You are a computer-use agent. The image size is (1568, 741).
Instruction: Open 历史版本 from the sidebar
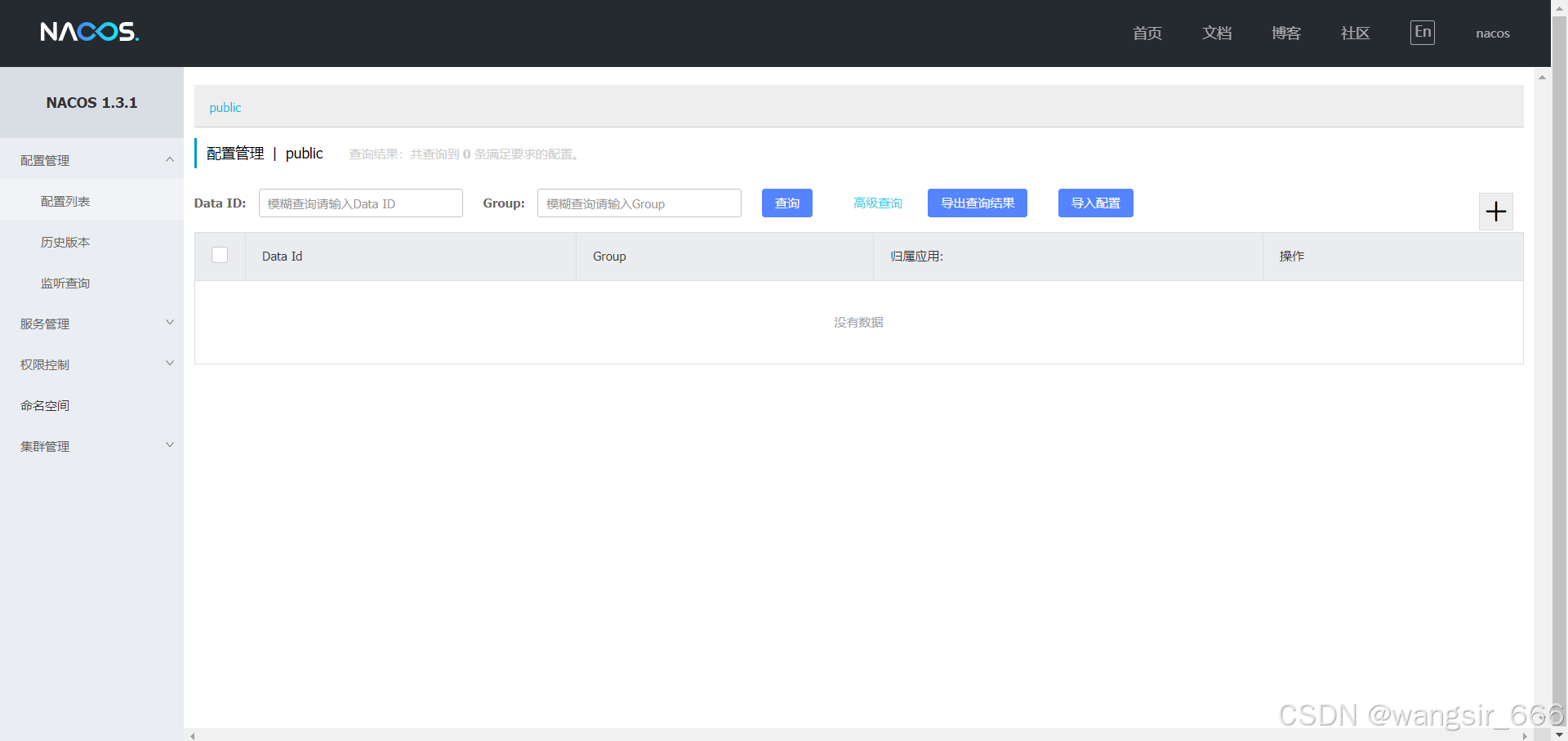click(x=66, y=241)
